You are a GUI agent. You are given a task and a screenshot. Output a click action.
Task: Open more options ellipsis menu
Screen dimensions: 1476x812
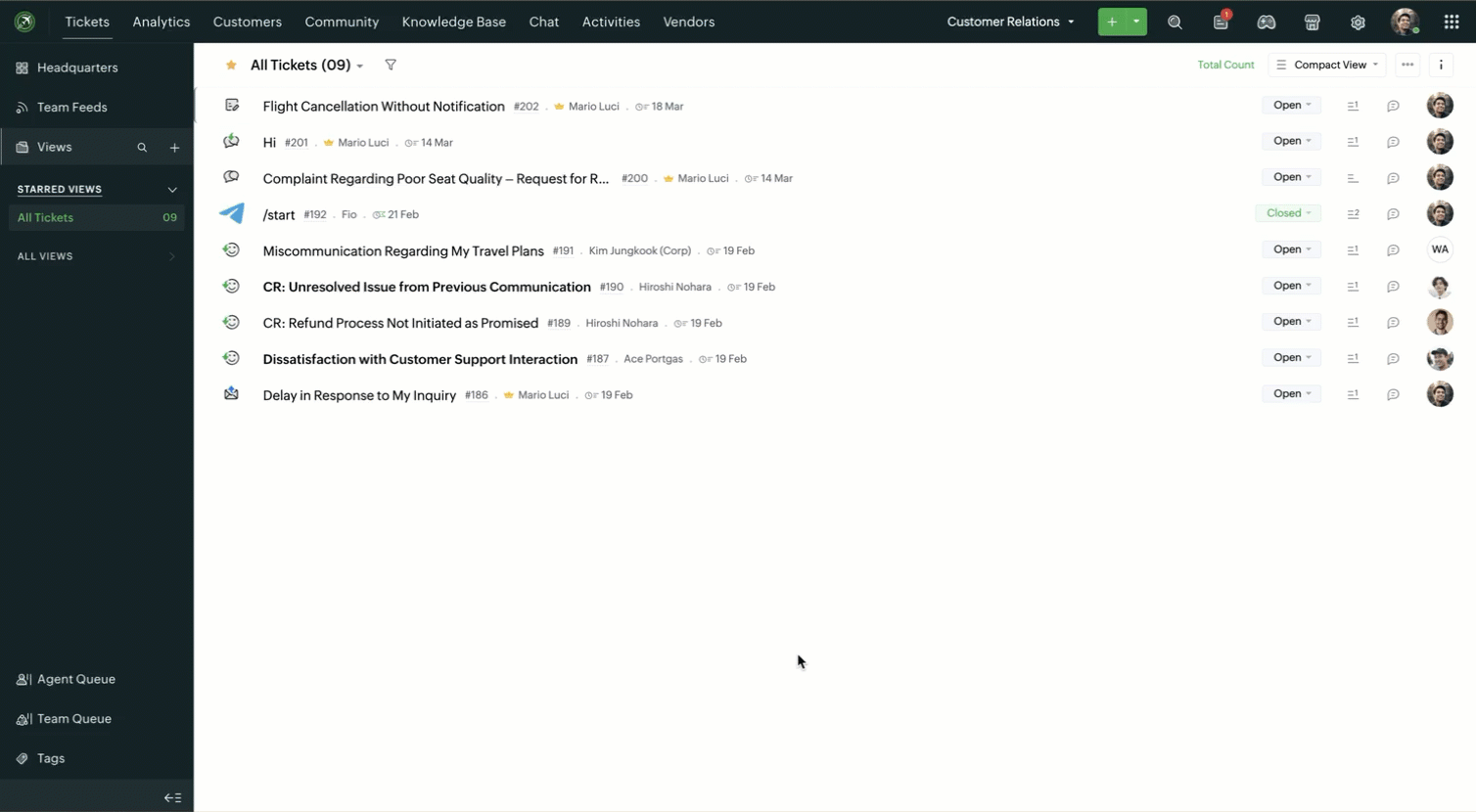[1407, 65]
